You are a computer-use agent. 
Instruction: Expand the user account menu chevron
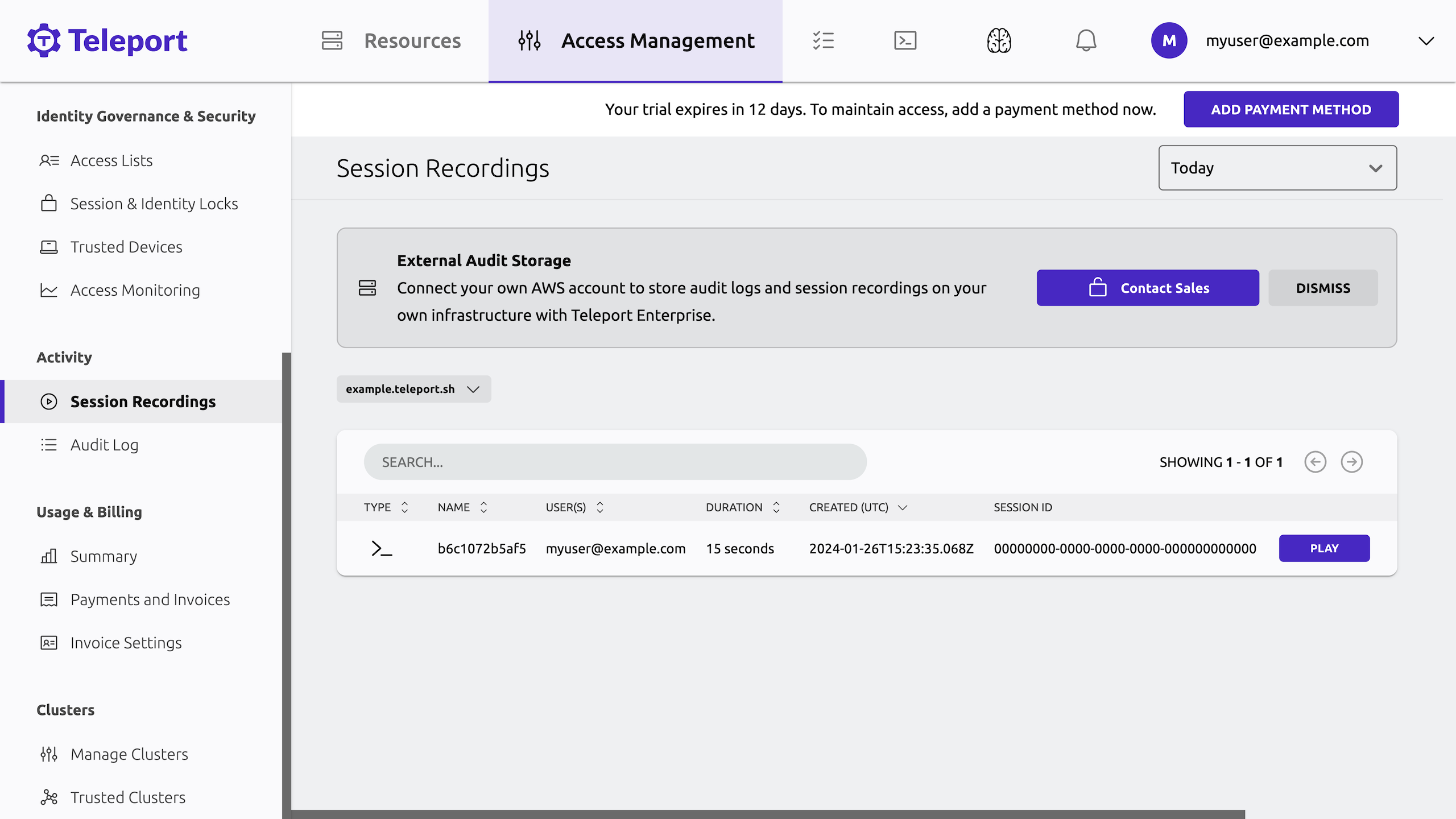pyautogui.click(x=1426, y=41)
